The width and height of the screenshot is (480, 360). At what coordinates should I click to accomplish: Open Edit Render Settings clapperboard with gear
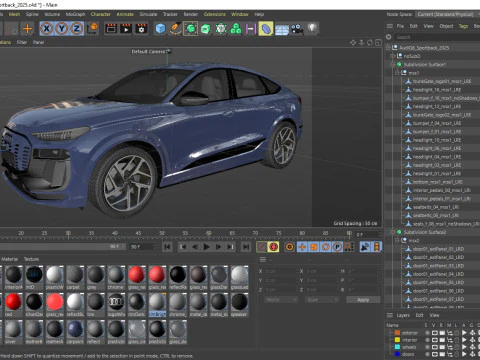(141, 29)
